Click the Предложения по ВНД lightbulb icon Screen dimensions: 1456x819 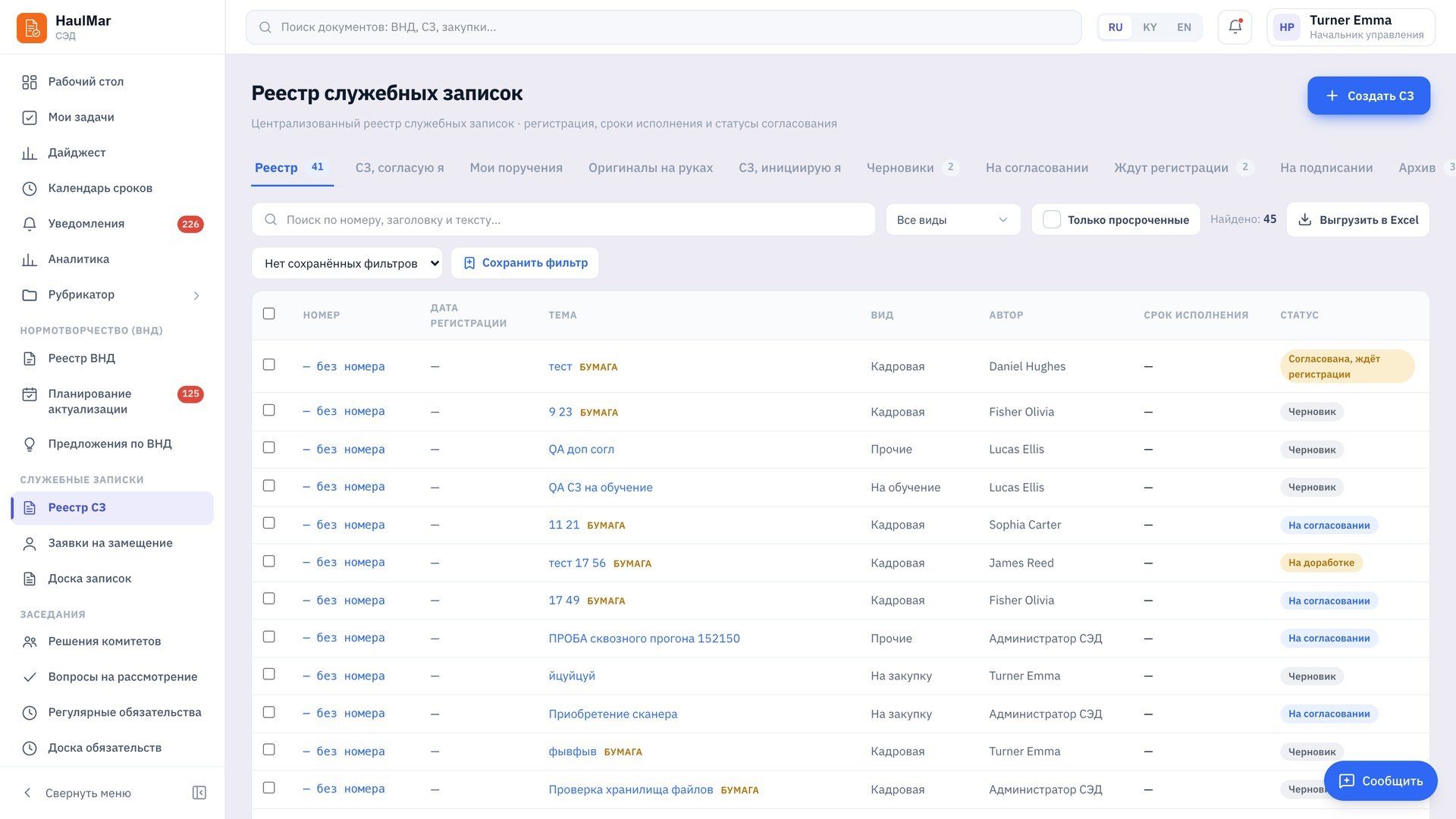click(30, 444)
